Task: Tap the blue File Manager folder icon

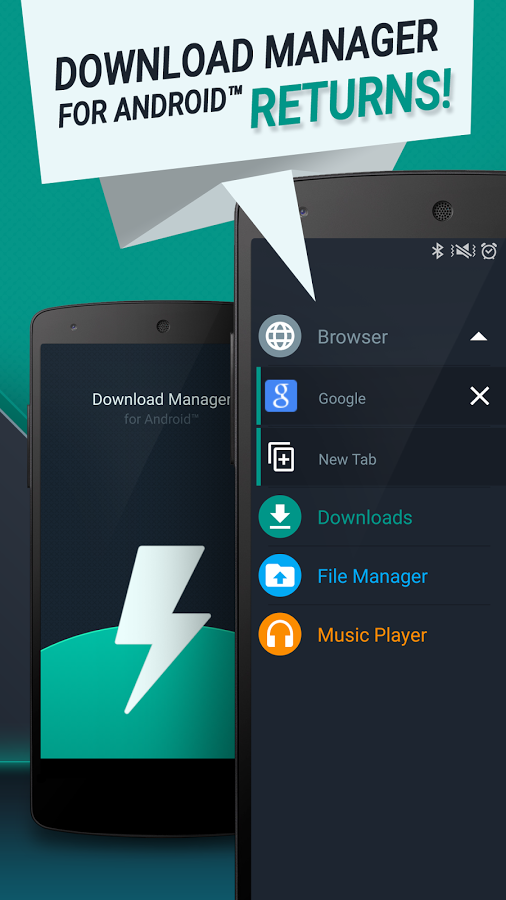Action: tap(279, 576)
